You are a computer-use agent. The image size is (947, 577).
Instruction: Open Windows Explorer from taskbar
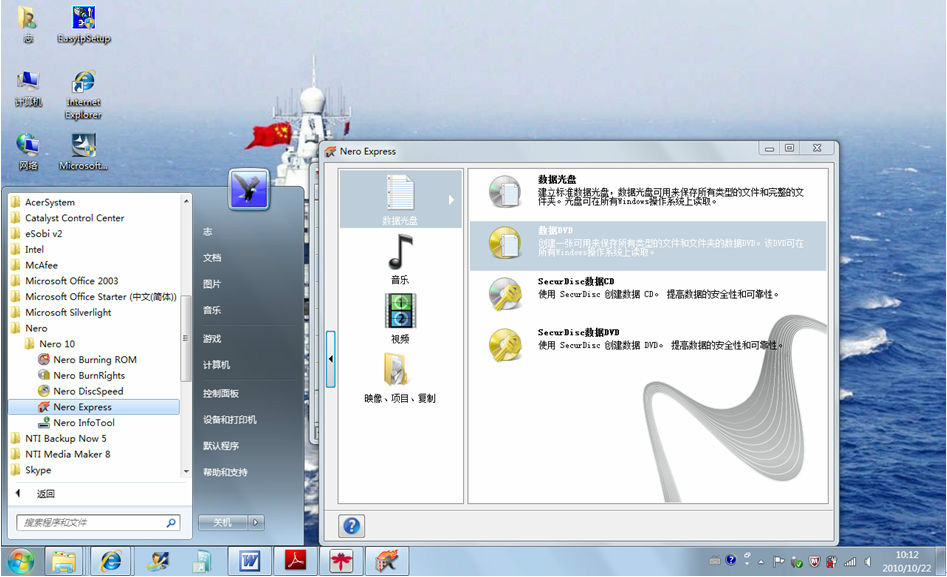click(63, 562)
